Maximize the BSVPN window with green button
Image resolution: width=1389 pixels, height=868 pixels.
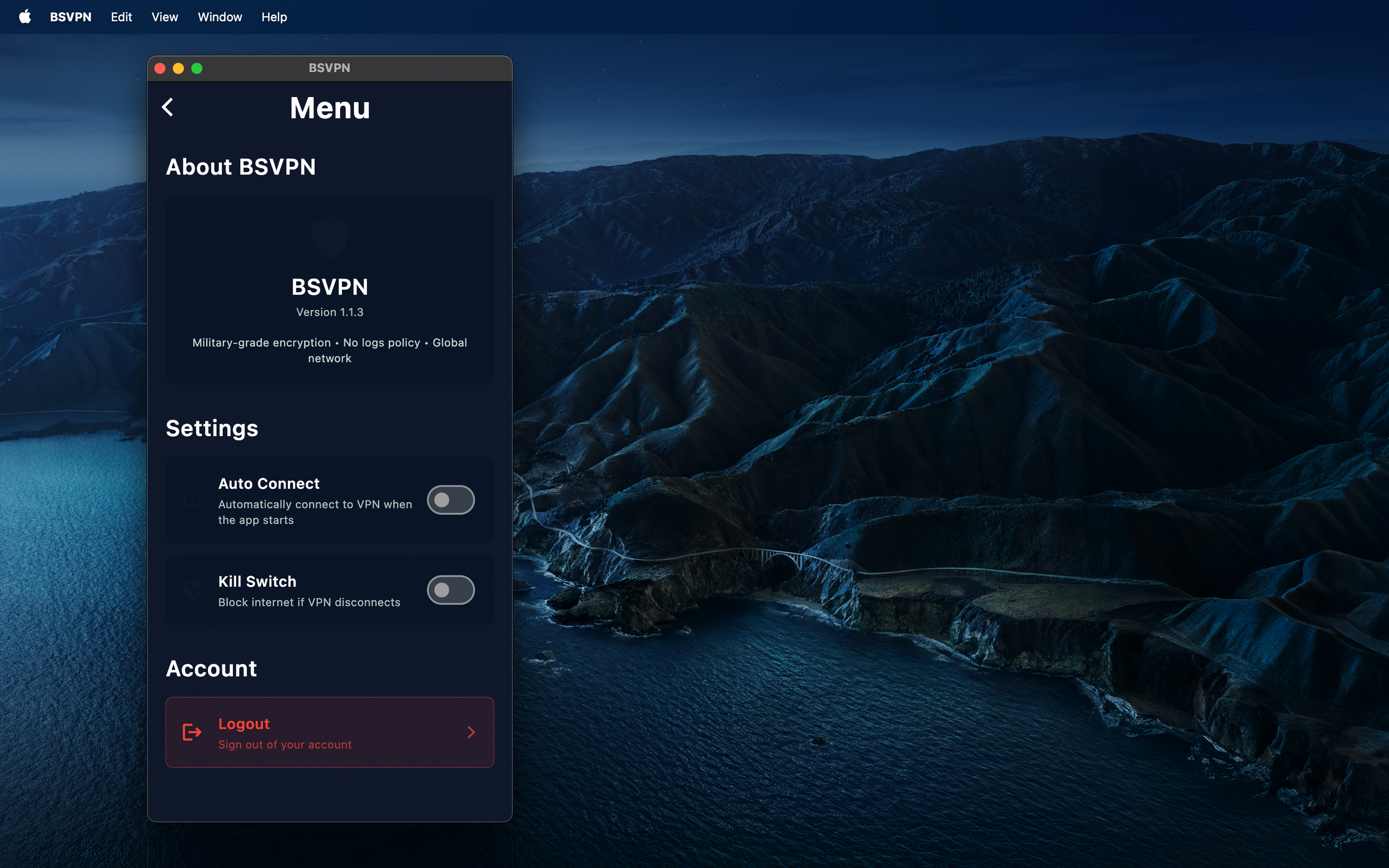coord(197,68)
